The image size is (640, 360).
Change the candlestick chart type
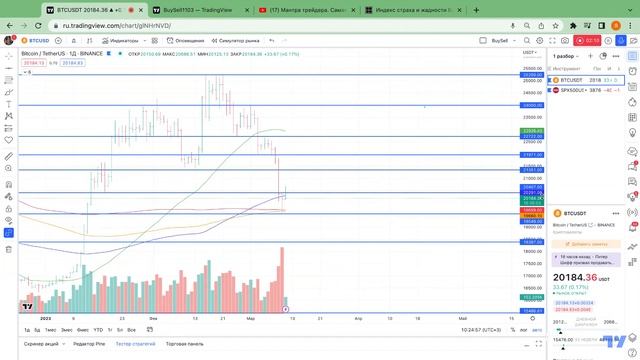tap(89, 40)
